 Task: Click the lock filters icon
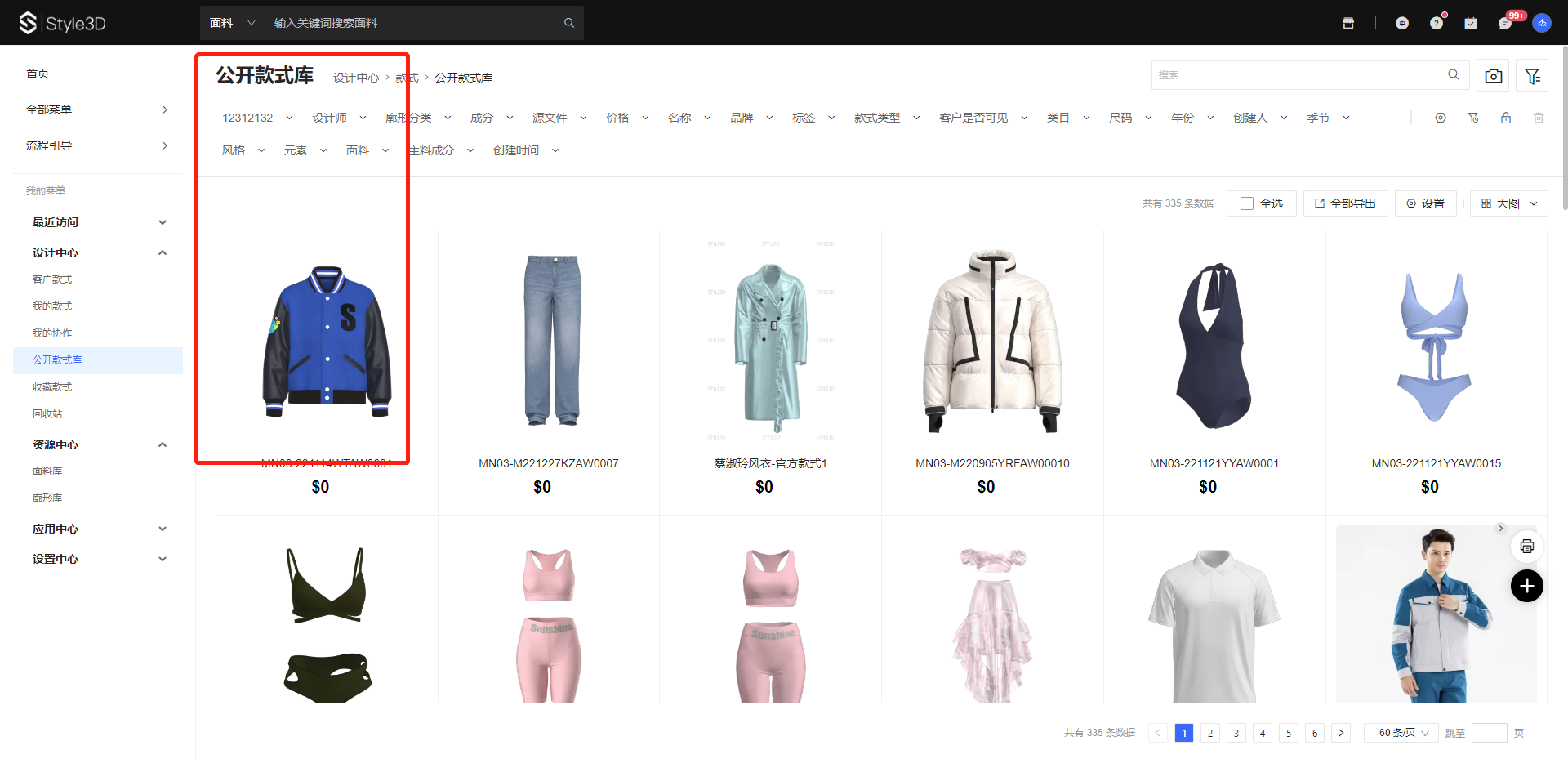1506,118
